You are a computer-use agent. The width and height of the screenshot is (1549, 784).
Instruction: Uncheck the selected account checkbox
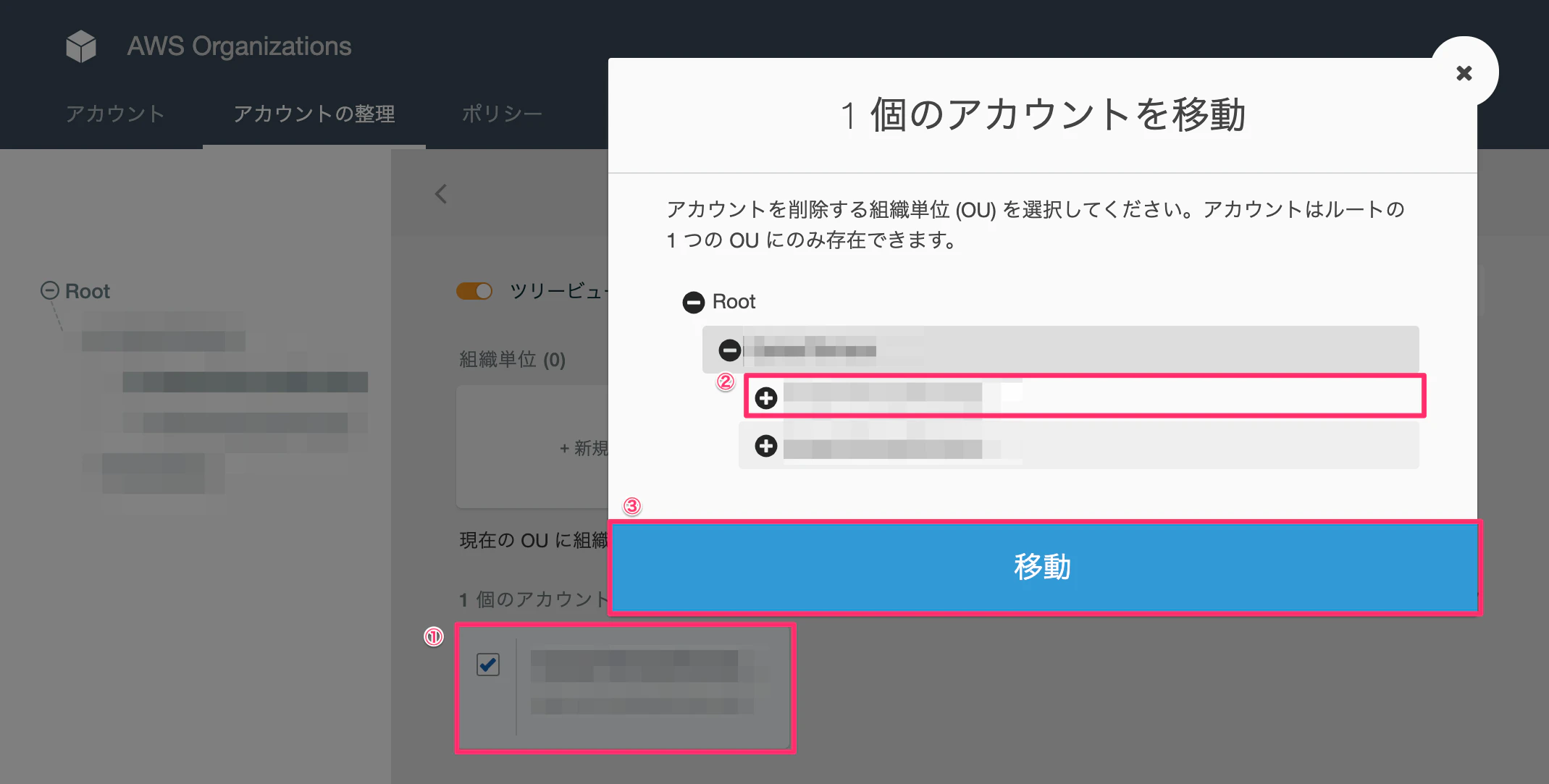(488, 664)
